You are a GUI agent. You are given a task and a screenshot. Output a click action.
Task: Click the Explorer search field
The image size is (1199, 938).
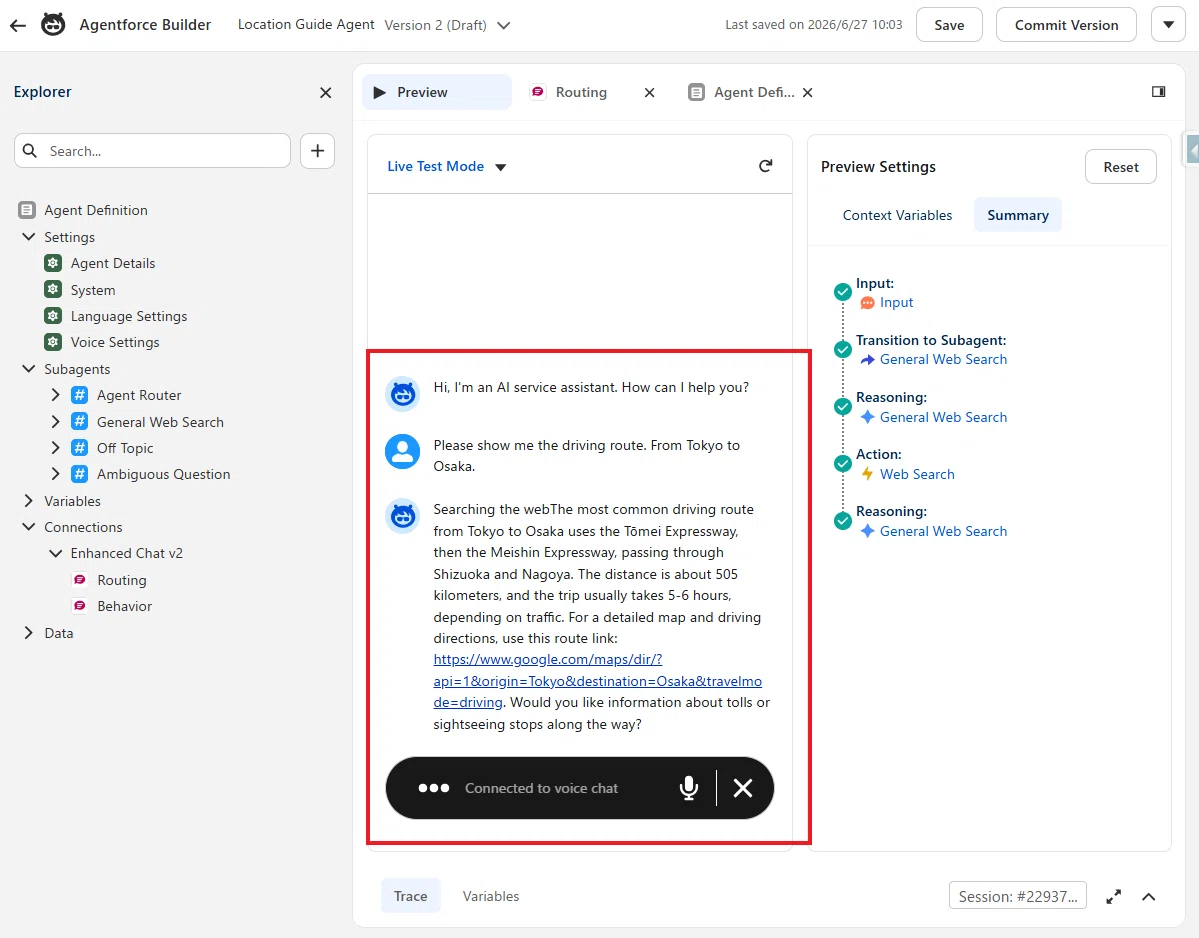pos(152,151)
